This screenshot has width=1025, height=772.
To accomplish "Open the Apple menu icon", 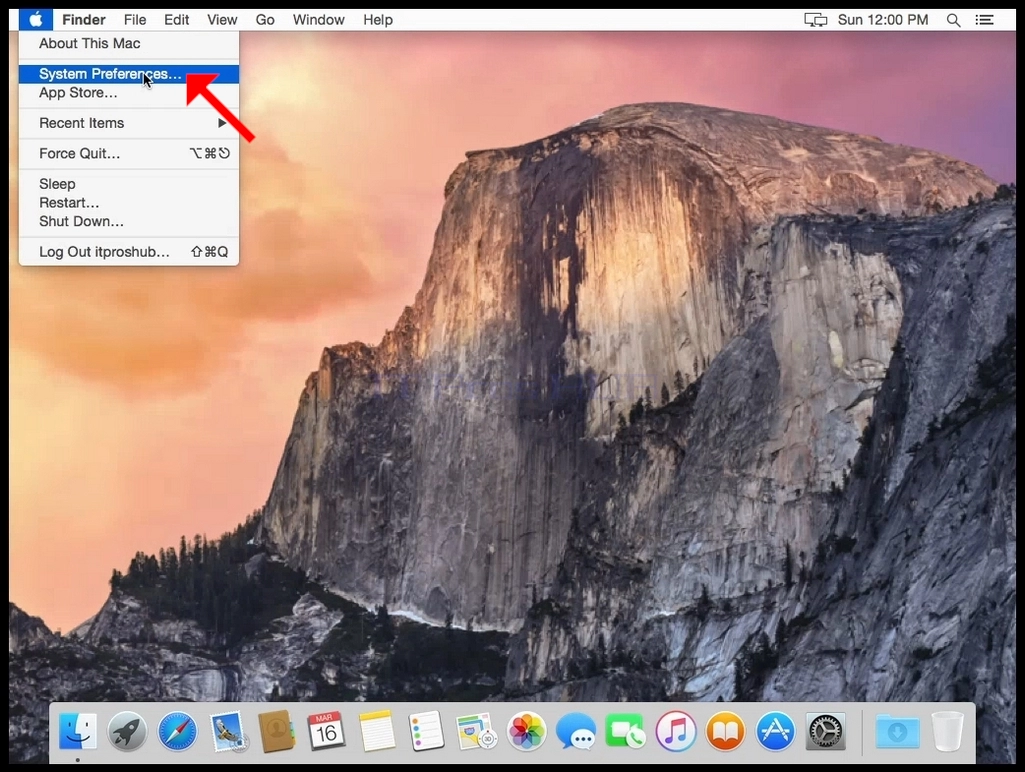I will 36,20.
